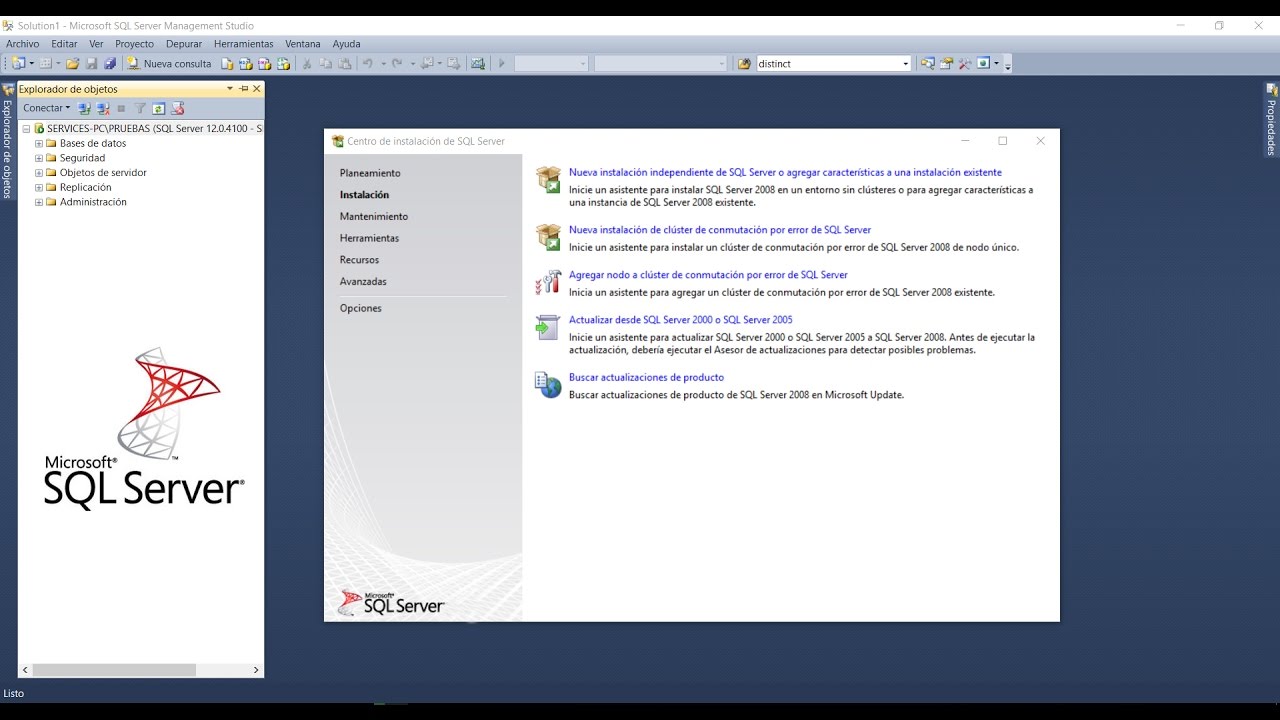Select Planeamiento in installation center sidebar
Screen dimensions: 1280x720
tap(370, 173)
